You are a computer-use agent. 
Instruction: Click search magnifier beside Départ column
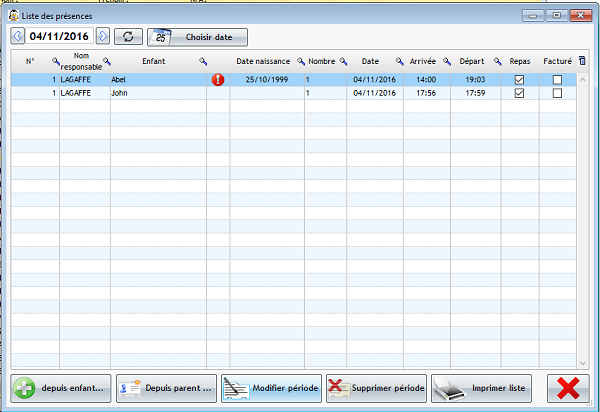497,62
